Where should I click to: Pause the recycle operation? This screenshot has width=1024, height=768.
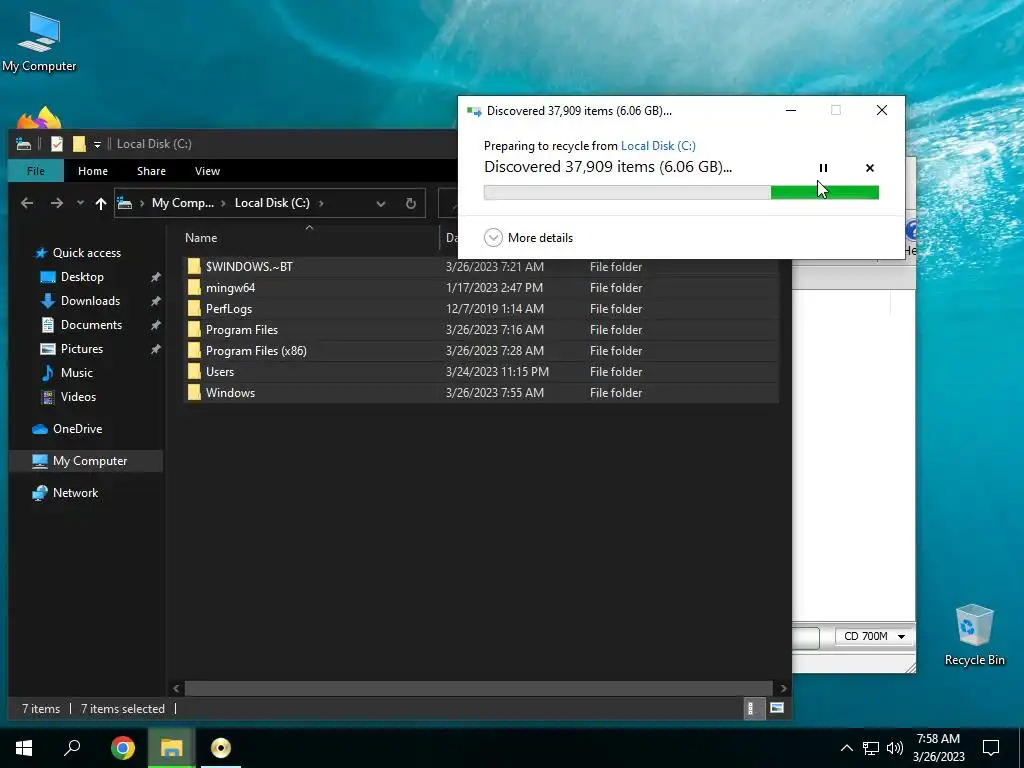823,168
